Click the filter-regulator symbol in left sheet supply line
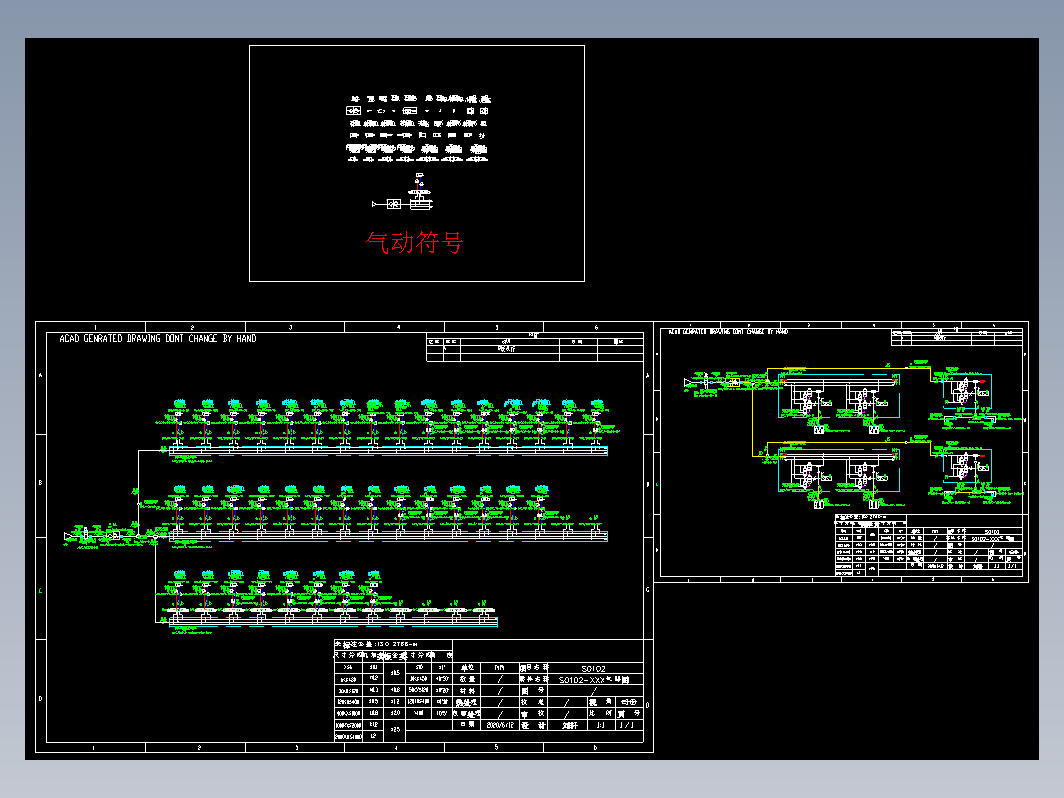 [115, 536]
